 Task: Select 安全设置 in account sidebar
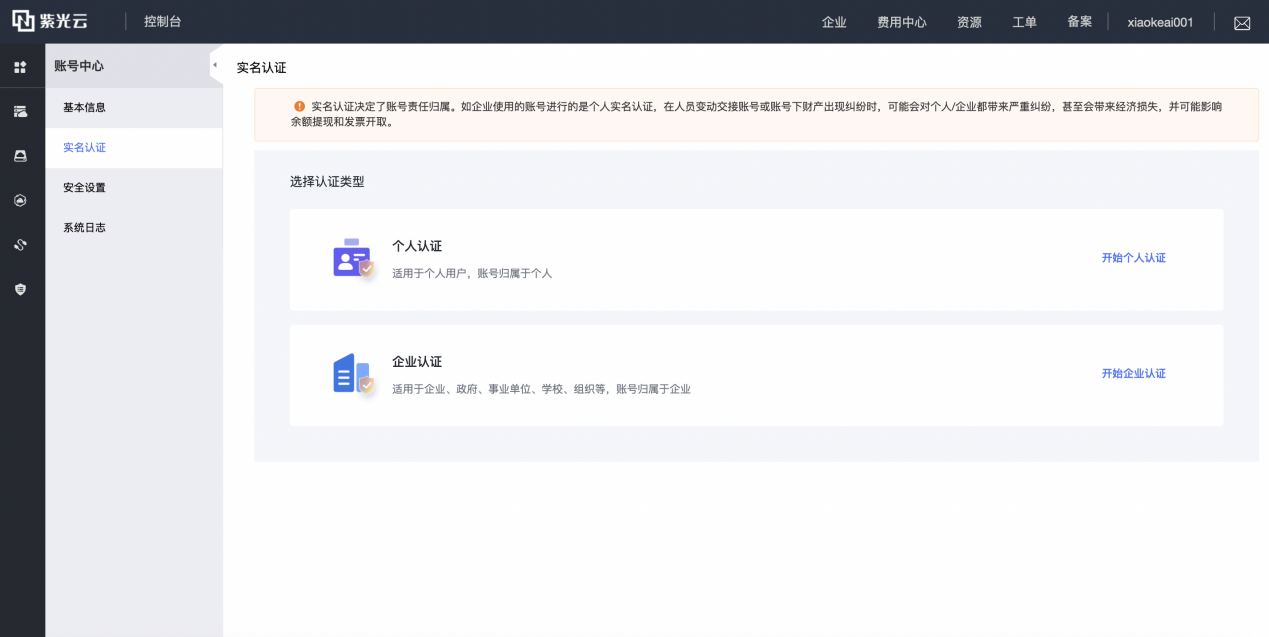[84, 187]
